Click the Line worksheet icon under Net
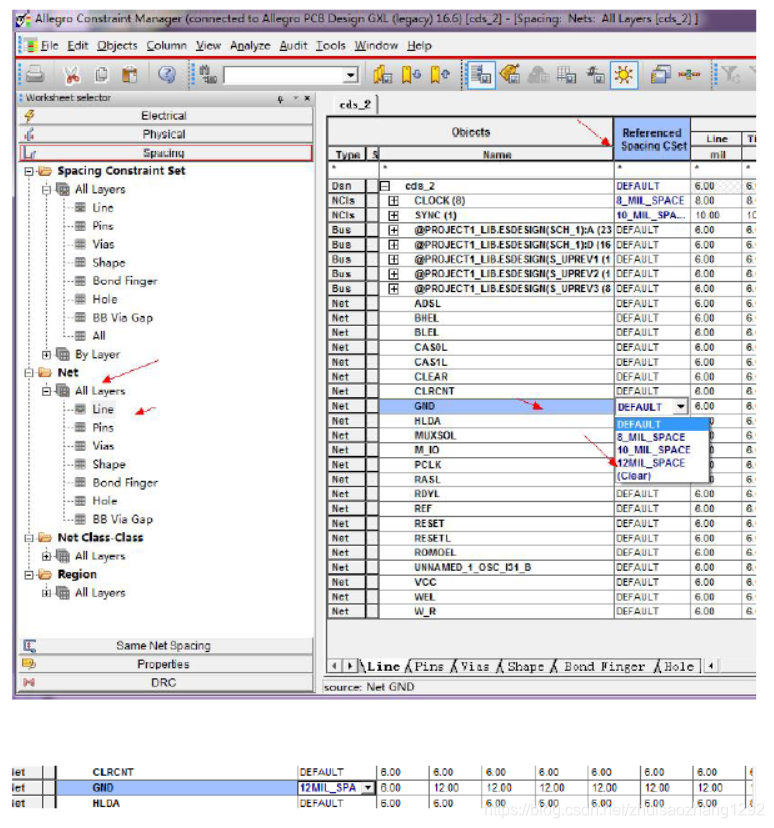Viewport: 774px width, 828px height. (81, 409)
